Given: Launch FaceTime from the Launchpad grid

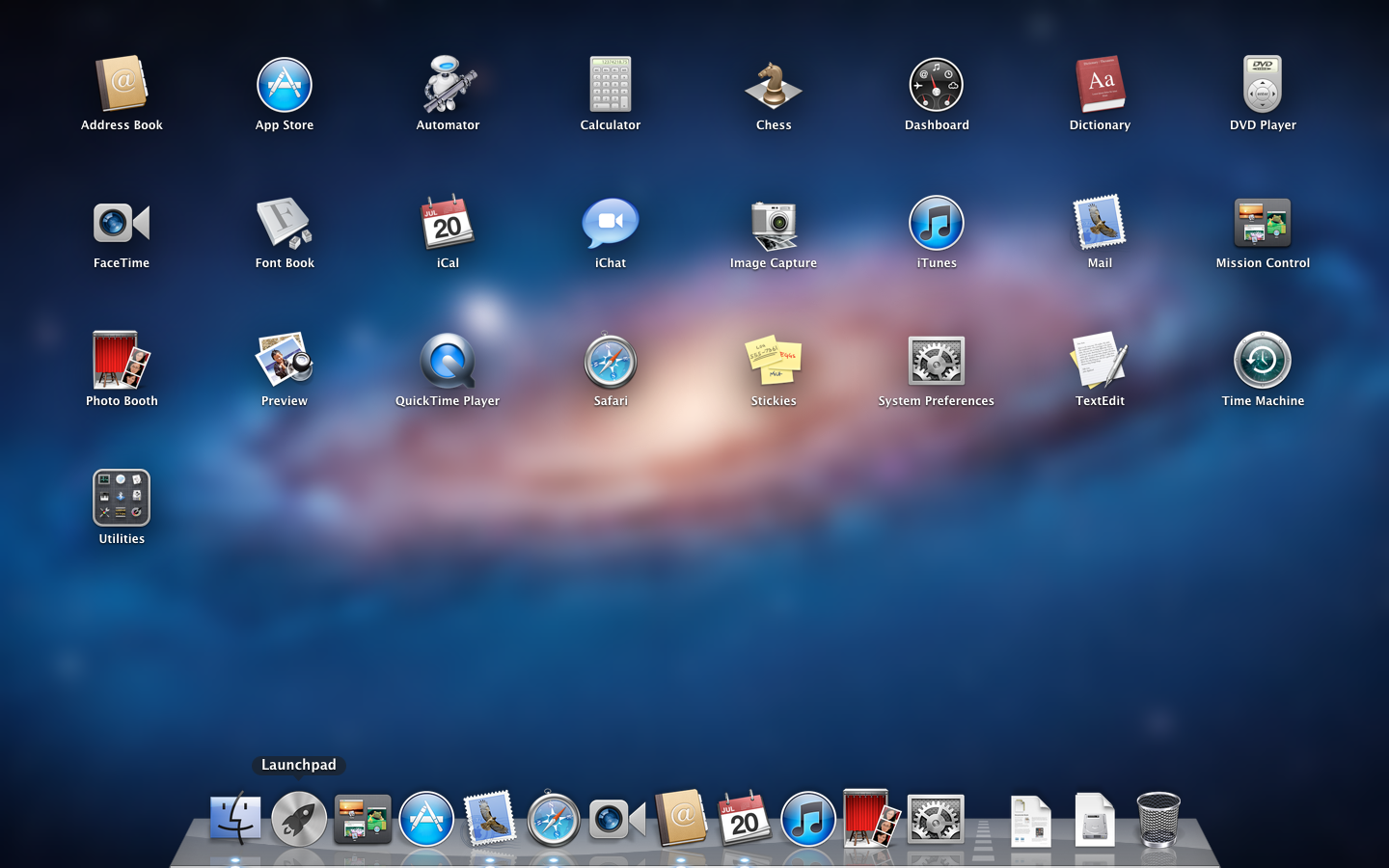Looking at the screenshot, I should (x=122, y=223).
